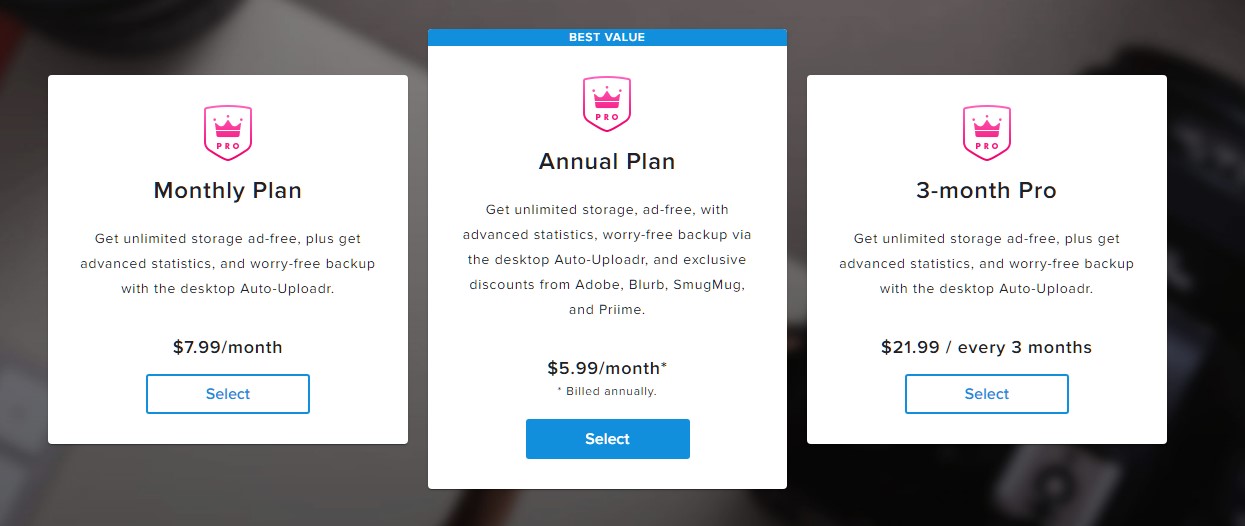The height and width of the screenshot is (526, 1245).
Task: Click the Annual Plan heading
Action: point(607,161)
